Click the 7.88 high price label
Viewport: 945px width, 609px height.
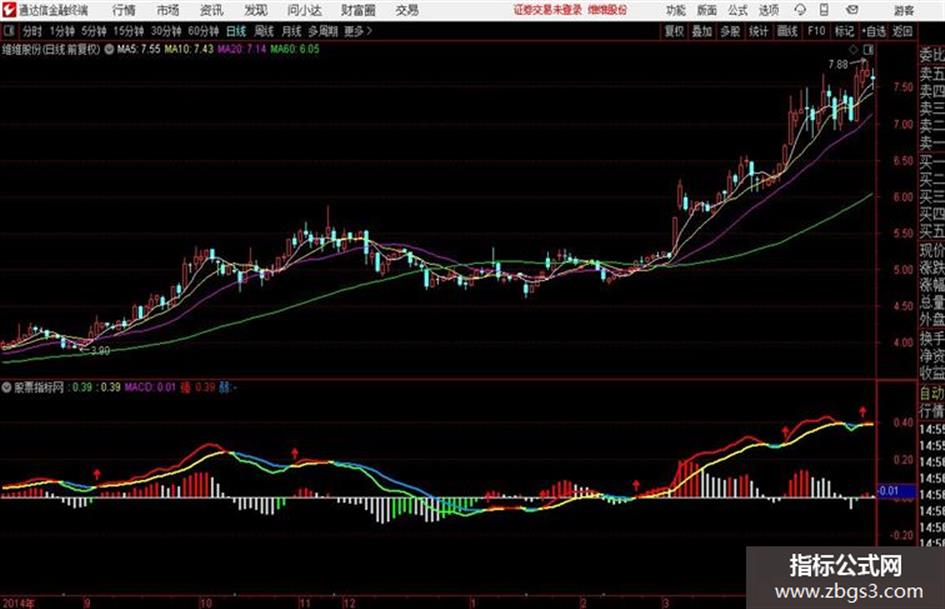coord(838,65)
